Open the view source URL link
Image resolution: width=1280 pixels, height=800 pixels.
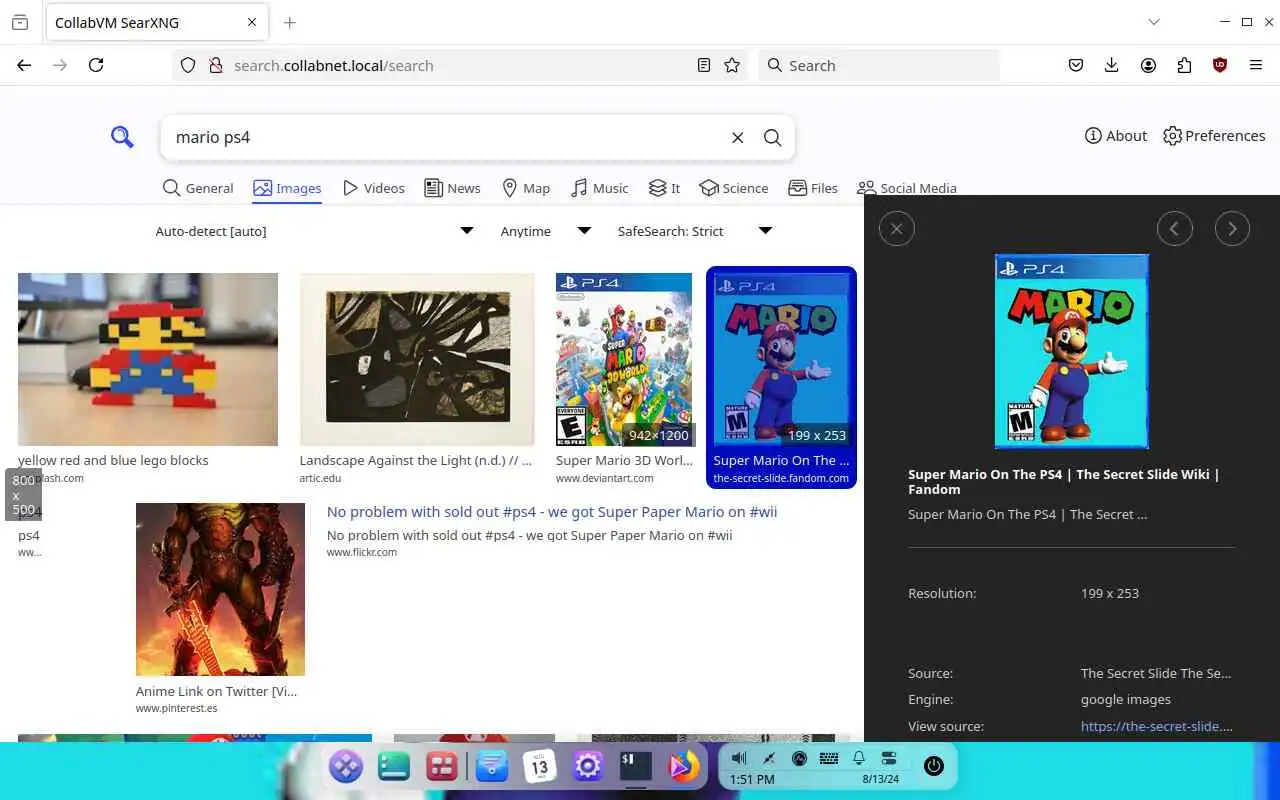tap(1157, 726)
